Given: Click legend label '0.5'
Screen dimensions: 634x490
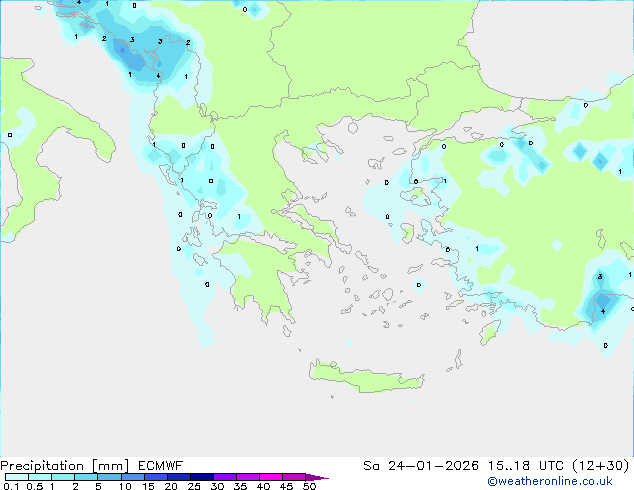Looking at the screenshot, I should coord(35,486).
